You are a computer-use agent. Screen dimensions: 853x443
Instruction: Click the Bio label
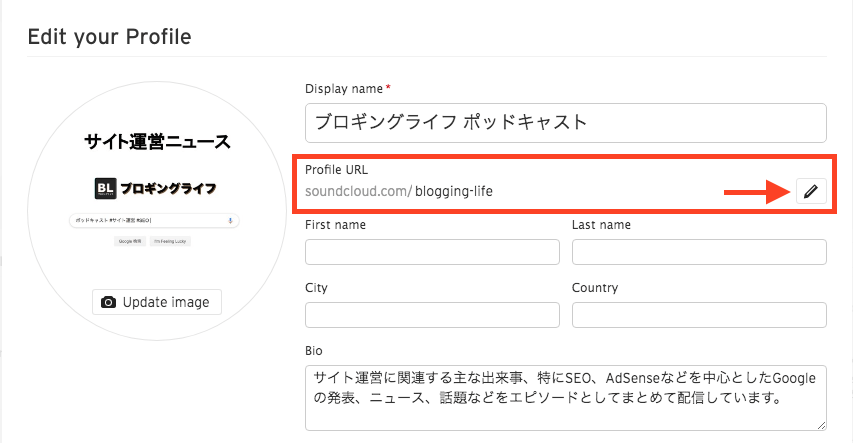point(313,351)
